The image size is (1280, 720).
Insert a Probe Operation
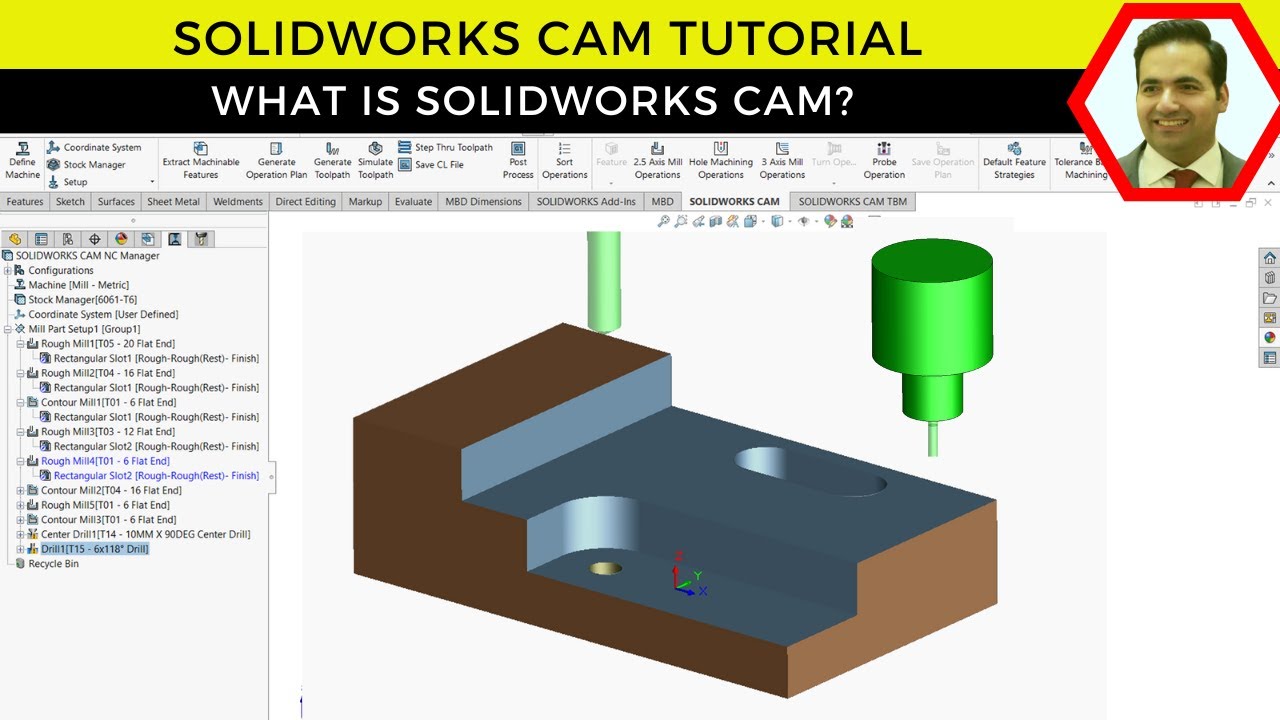(x=884, y=160)
